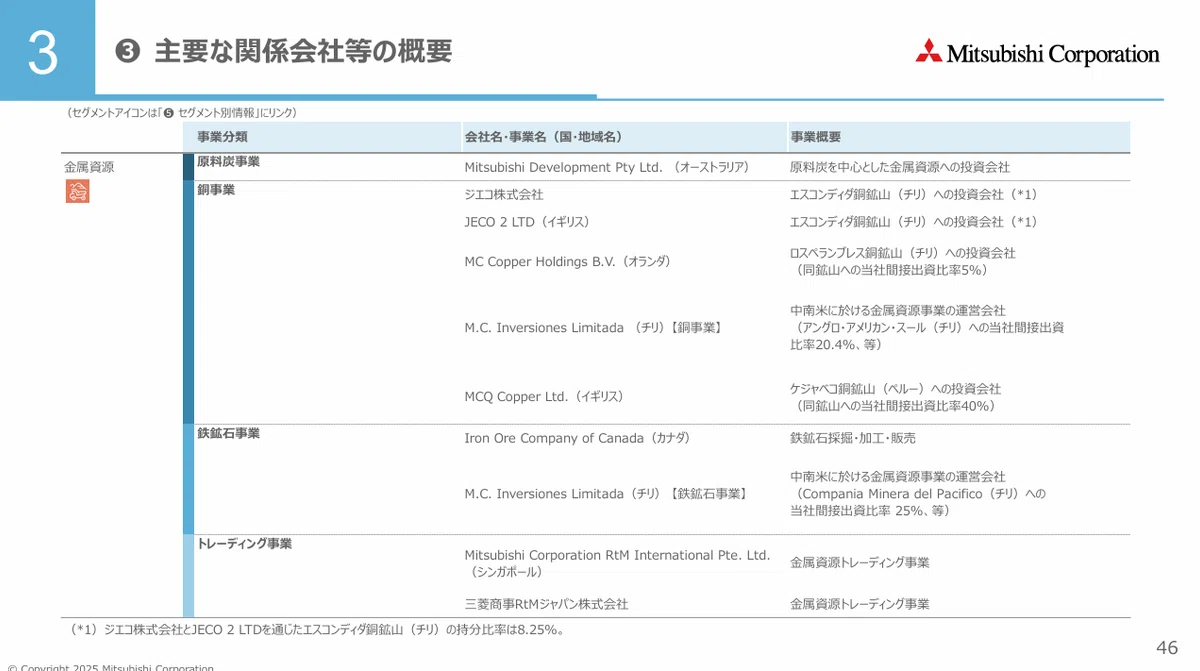The image size is (1200, 671).
Task: Click the ジエコ株式会社 row's エスコンディダ銅鉱山 description
Action: pos(913,194)
